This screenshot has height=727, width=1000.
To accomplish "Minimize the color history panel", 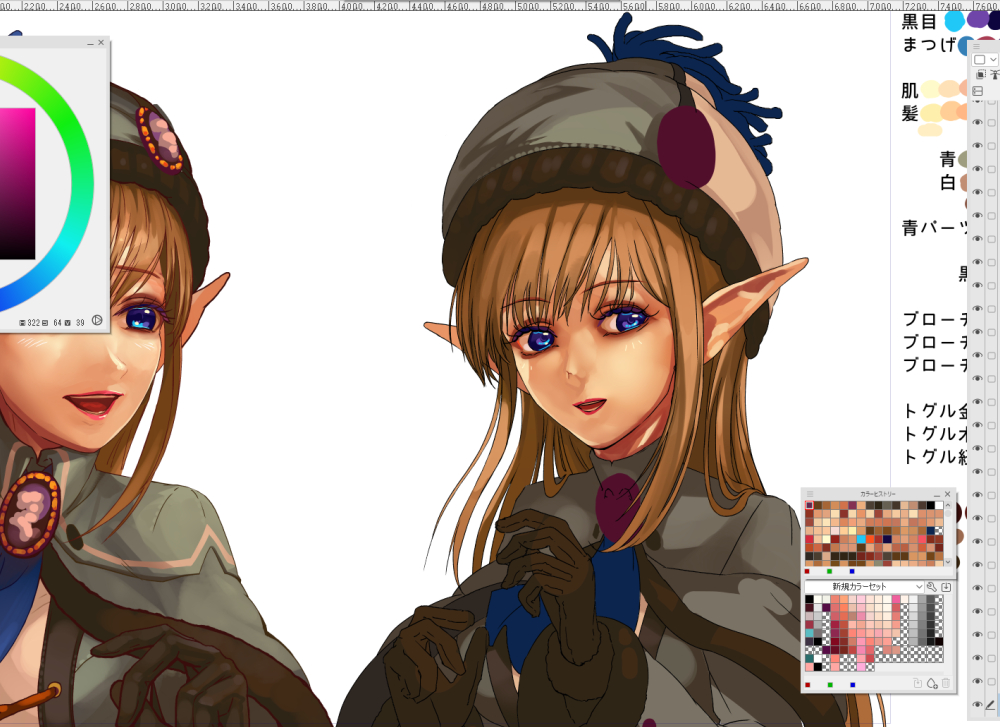I will click(937, 495).
